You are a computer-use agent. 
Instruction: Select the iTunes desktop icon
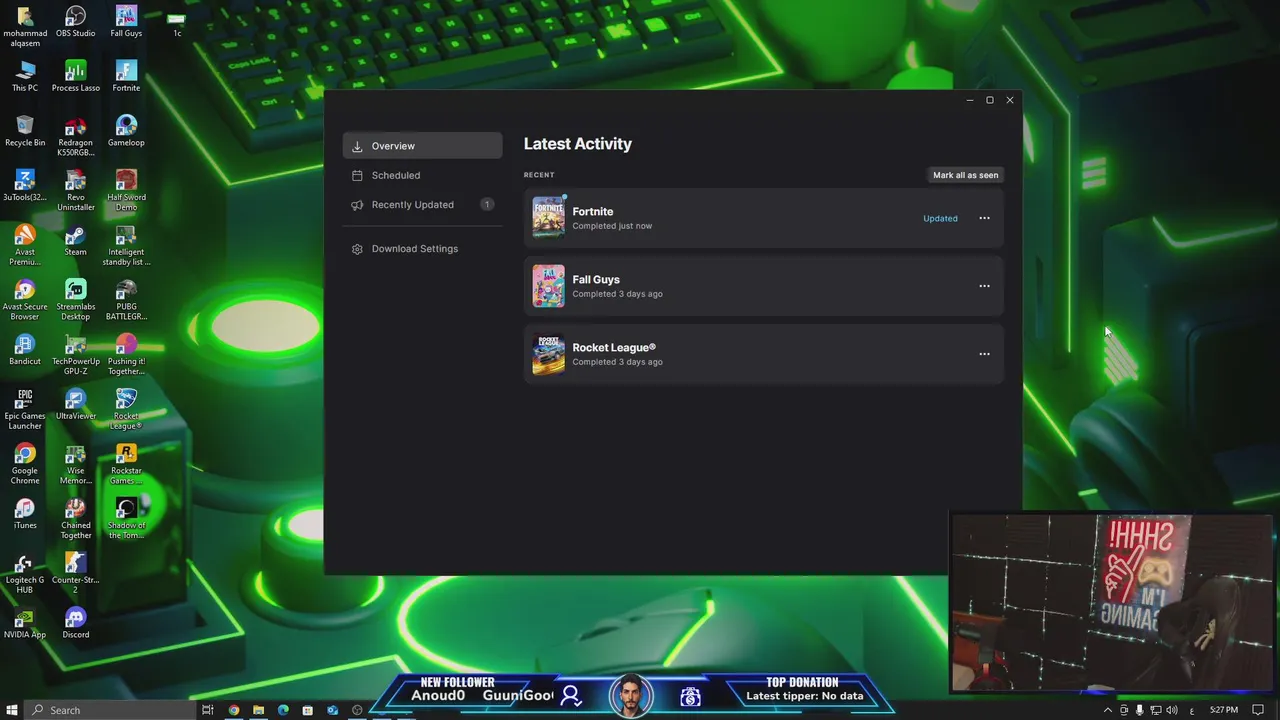coord(25,515)
